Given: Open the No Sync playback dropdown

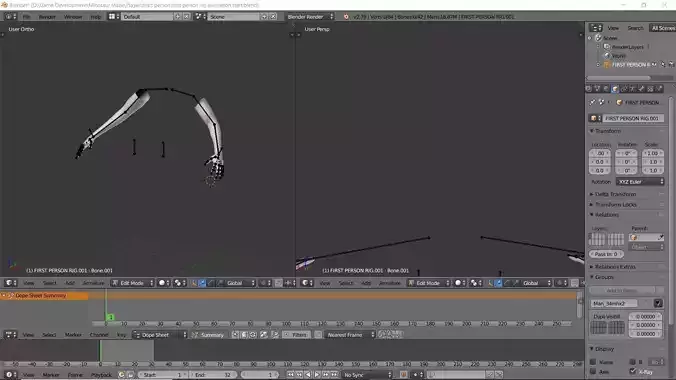Looking at the screenshot, I should 368,375.
